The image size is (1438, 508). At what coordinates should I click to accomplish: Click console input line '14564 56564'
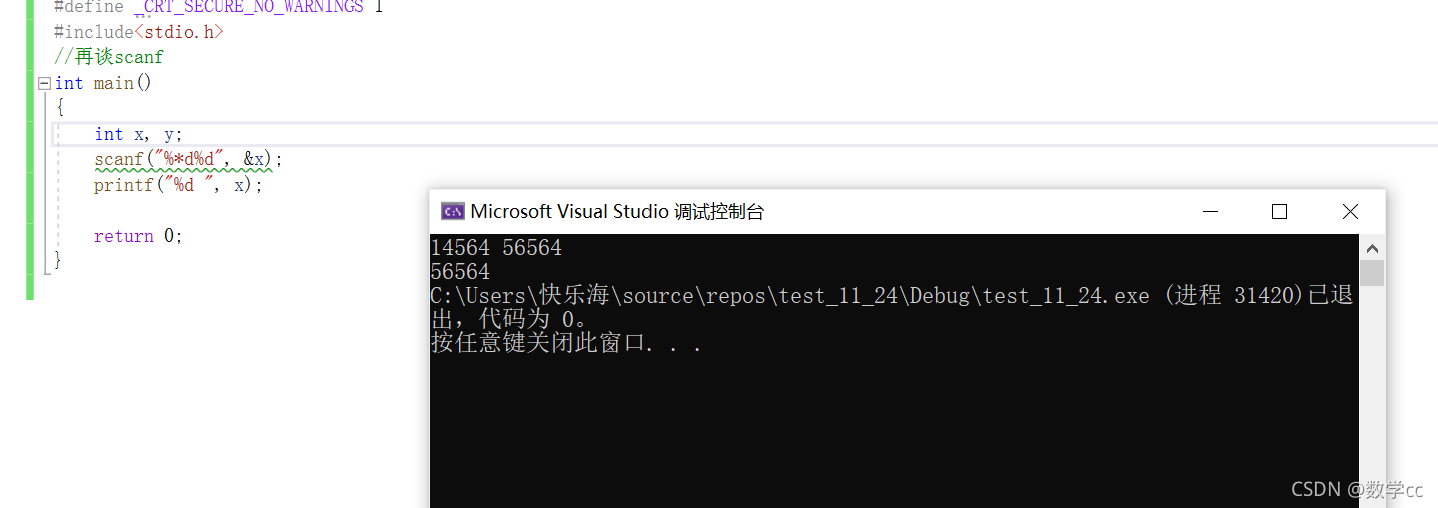(496, 247)
